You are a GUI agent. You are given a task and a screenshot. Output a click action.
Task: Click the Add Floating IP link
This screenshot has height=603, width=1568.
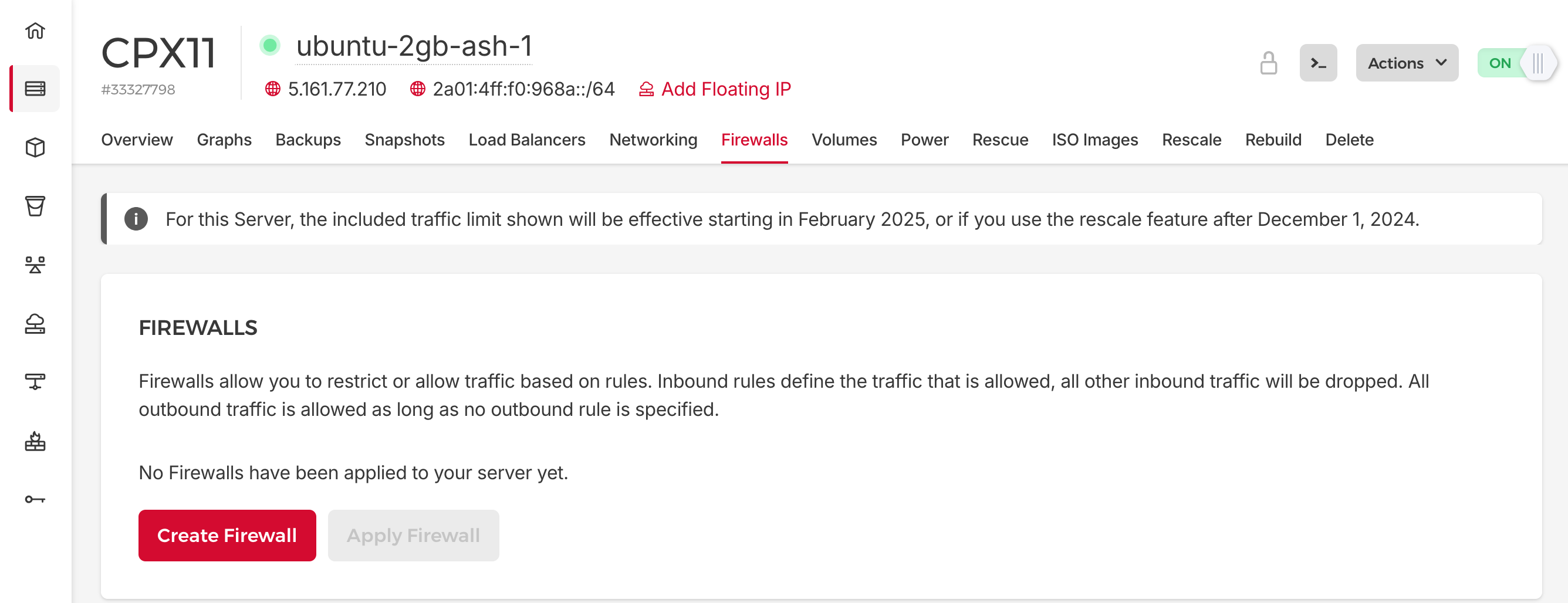click(x=715, y=89)
